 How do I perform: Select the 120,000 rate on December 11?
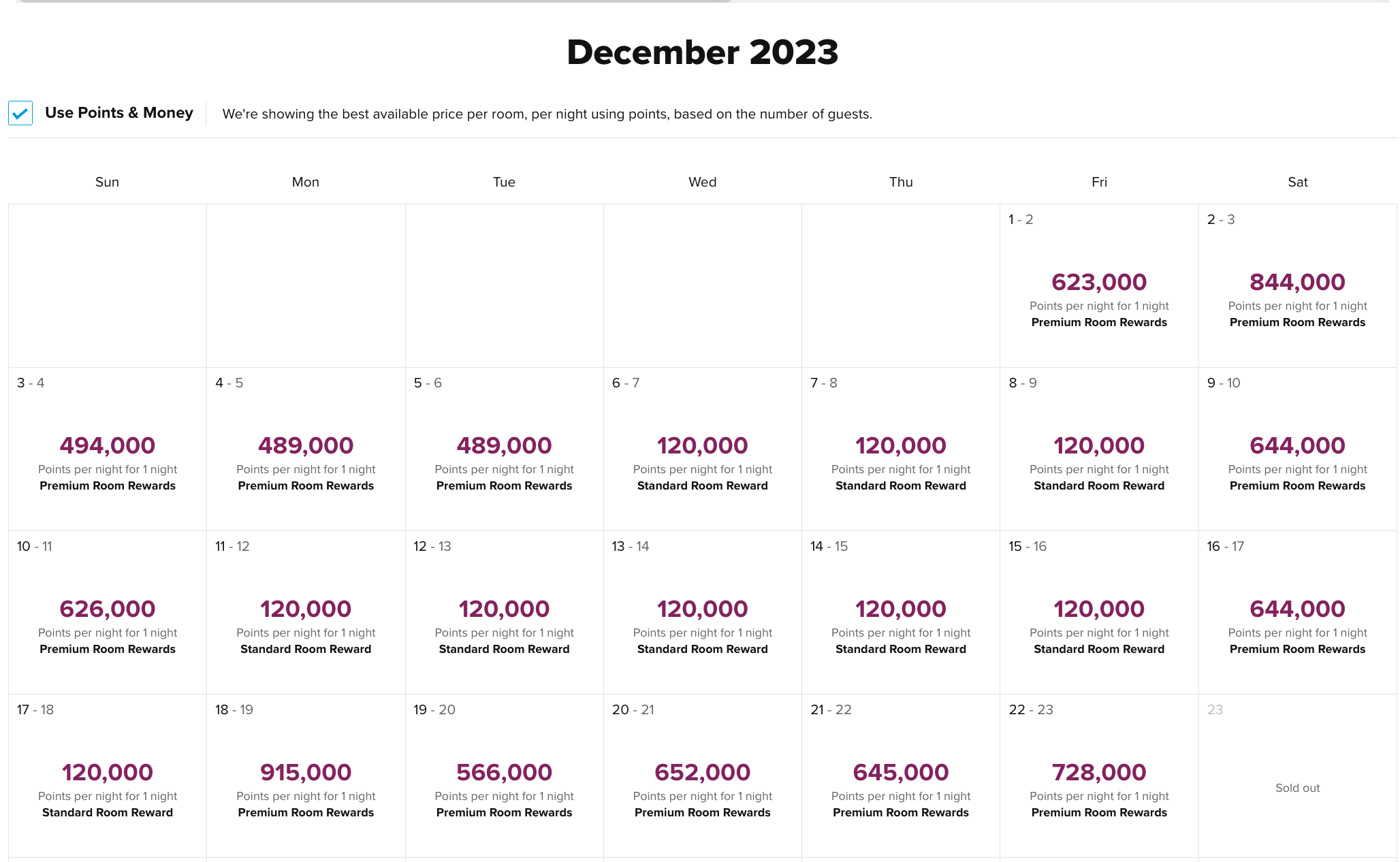305,608
